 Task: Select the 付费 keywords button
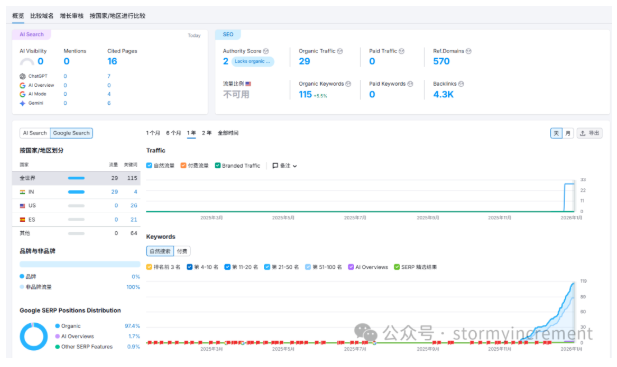coord(182,251)
